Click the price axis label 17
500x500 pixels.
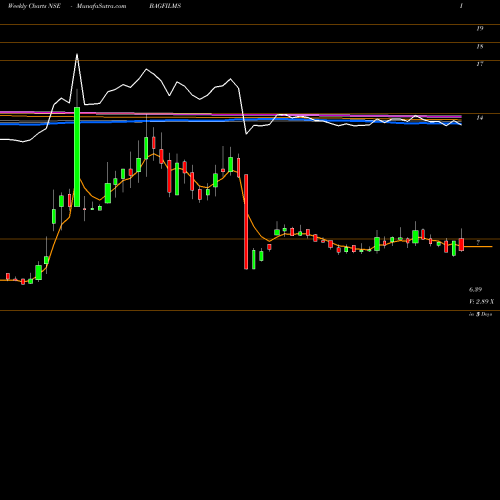pos(480,64)
